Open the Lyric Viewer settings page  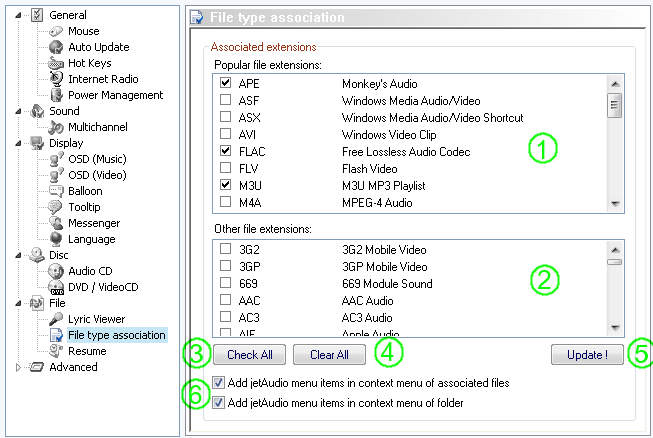coord(96,319)
